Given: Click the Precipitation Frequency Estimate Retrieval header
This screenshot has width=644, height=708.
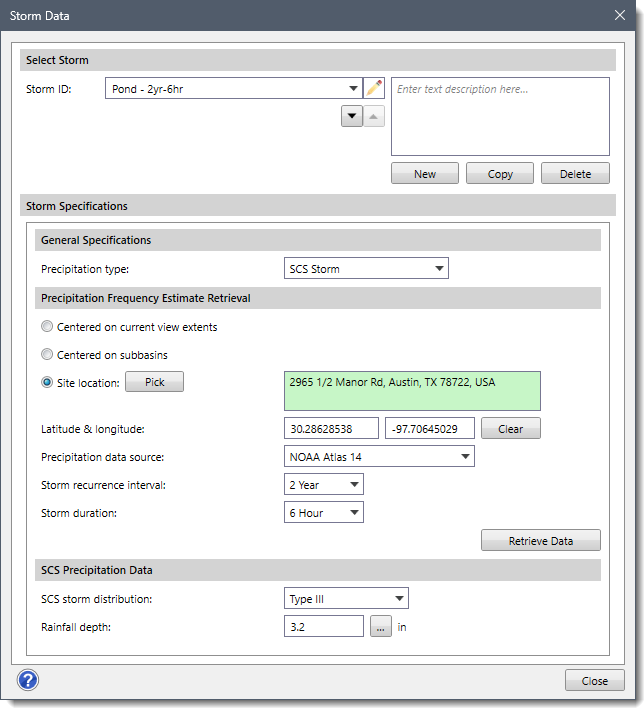Looking at the screenshot, I should point(318,298).
